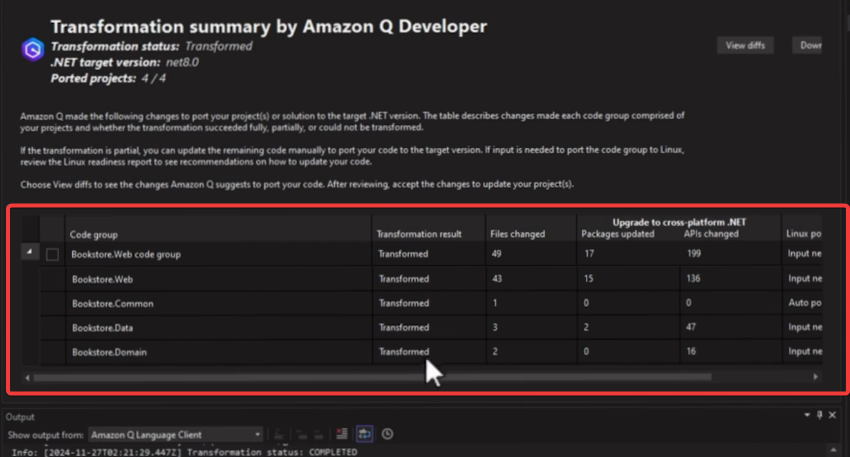Close the Output panel

click(833, 415)
